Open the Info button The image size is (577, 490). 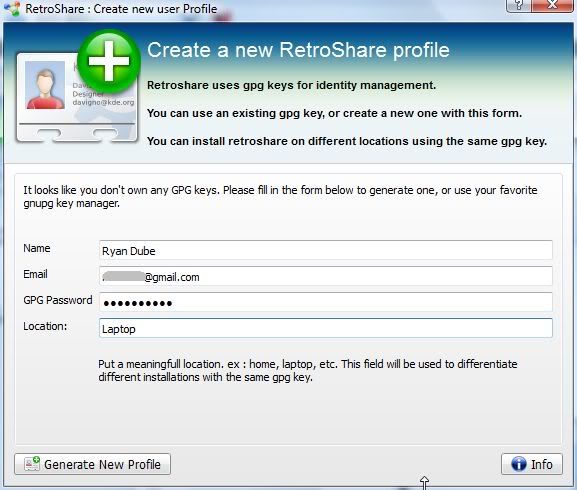532,464
